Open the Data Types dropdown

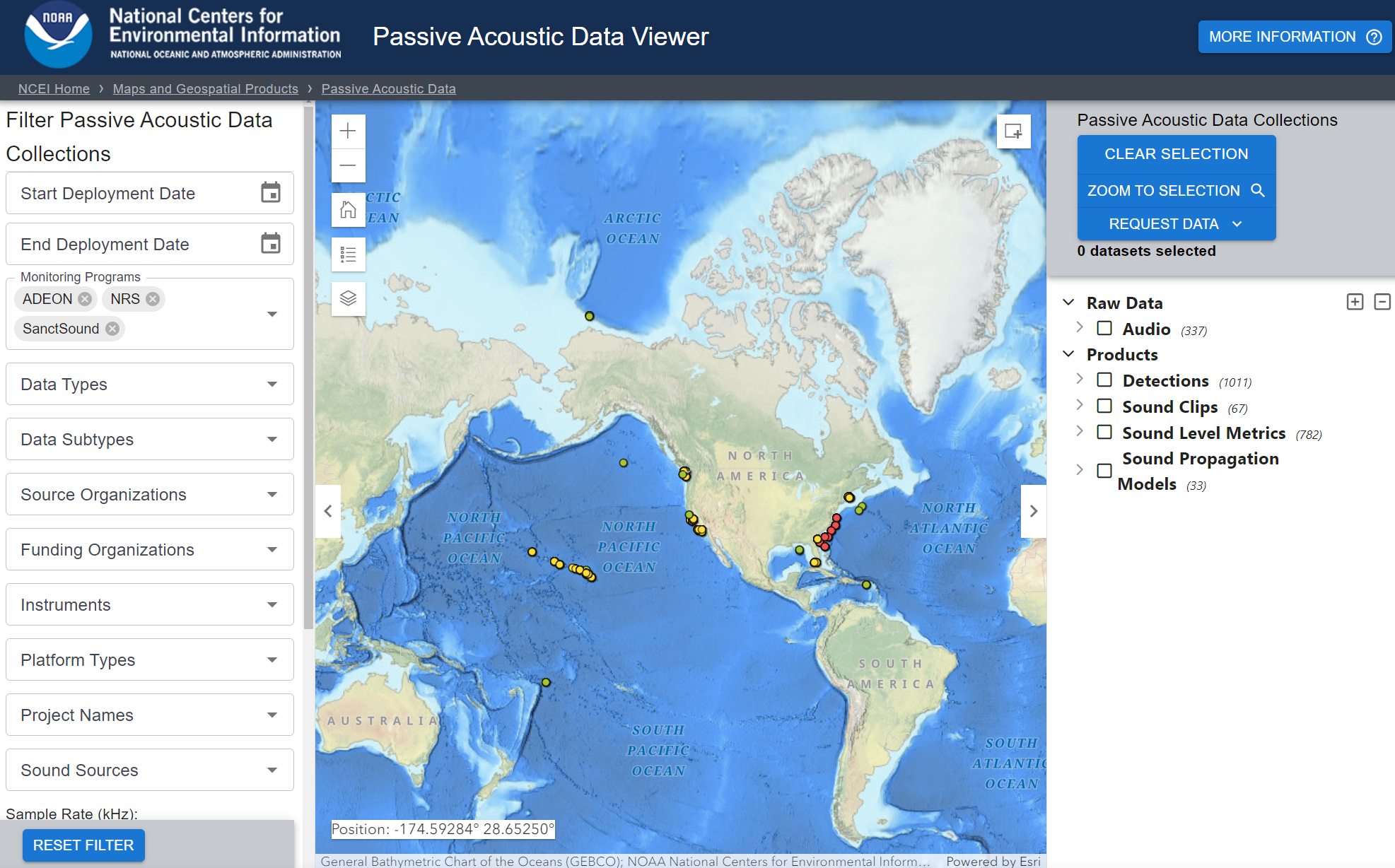click(150, 384)
